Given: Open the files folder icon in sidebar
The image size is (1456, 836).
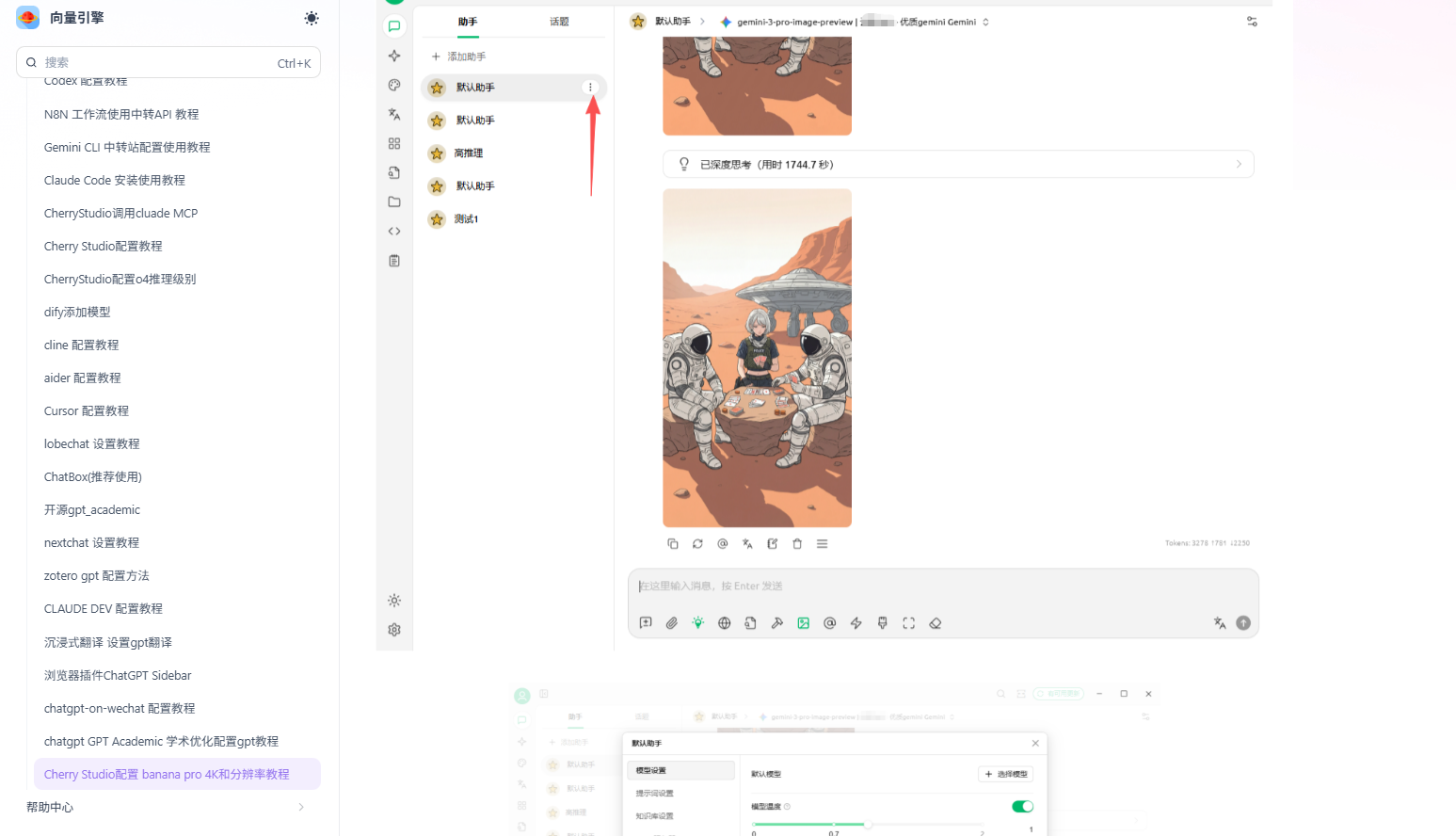Looking at the screenshot, I should [x=394, y=201].
